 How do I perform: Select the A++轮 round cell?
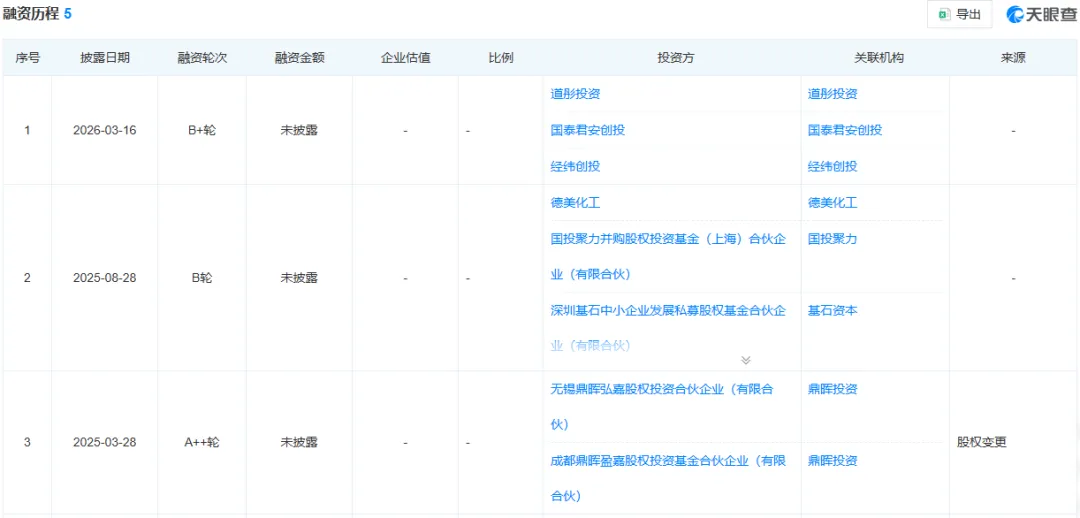click(202, 442)
